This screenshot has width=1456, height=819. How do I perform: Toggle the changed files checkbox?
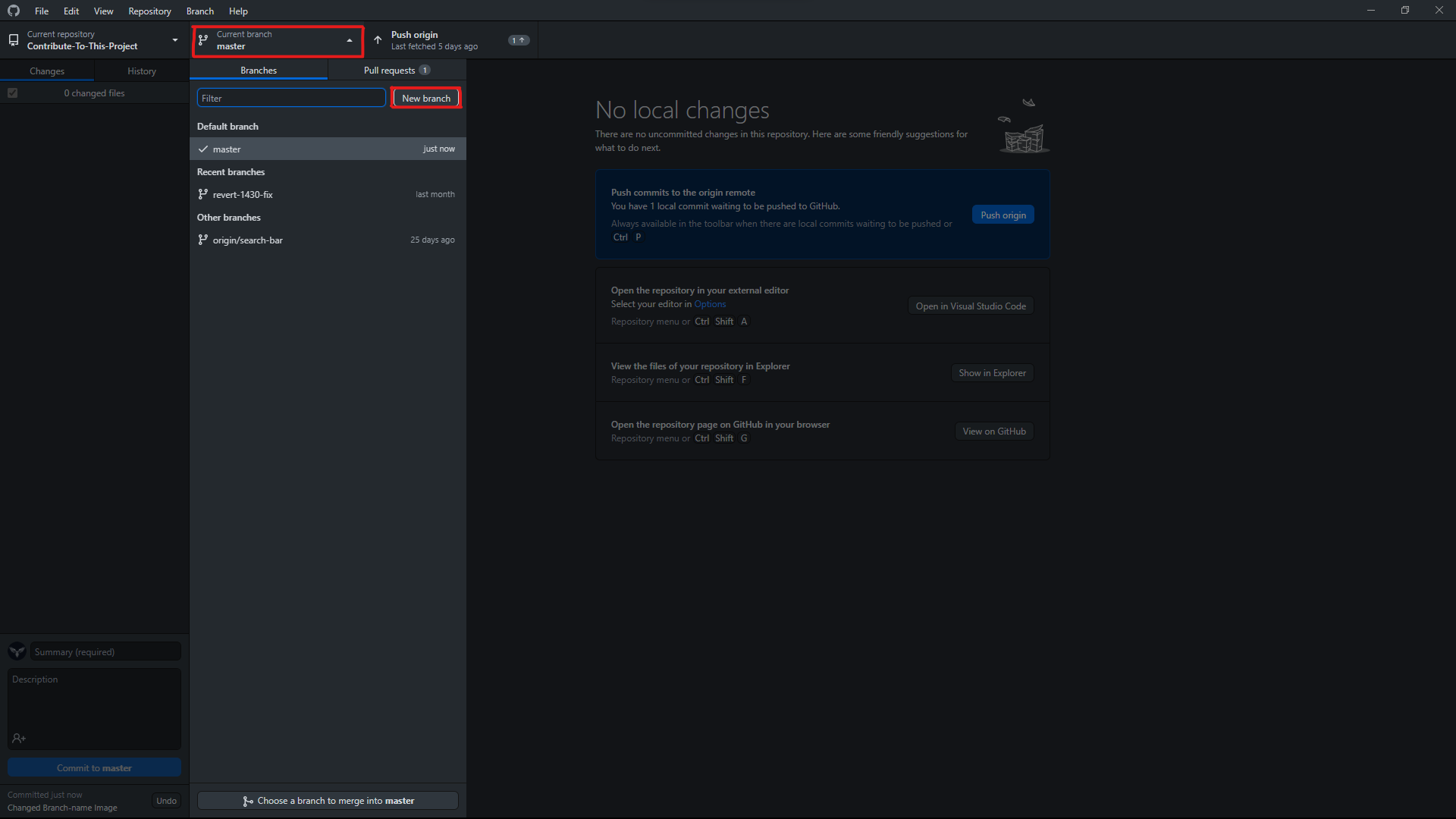tap(13, 92)
